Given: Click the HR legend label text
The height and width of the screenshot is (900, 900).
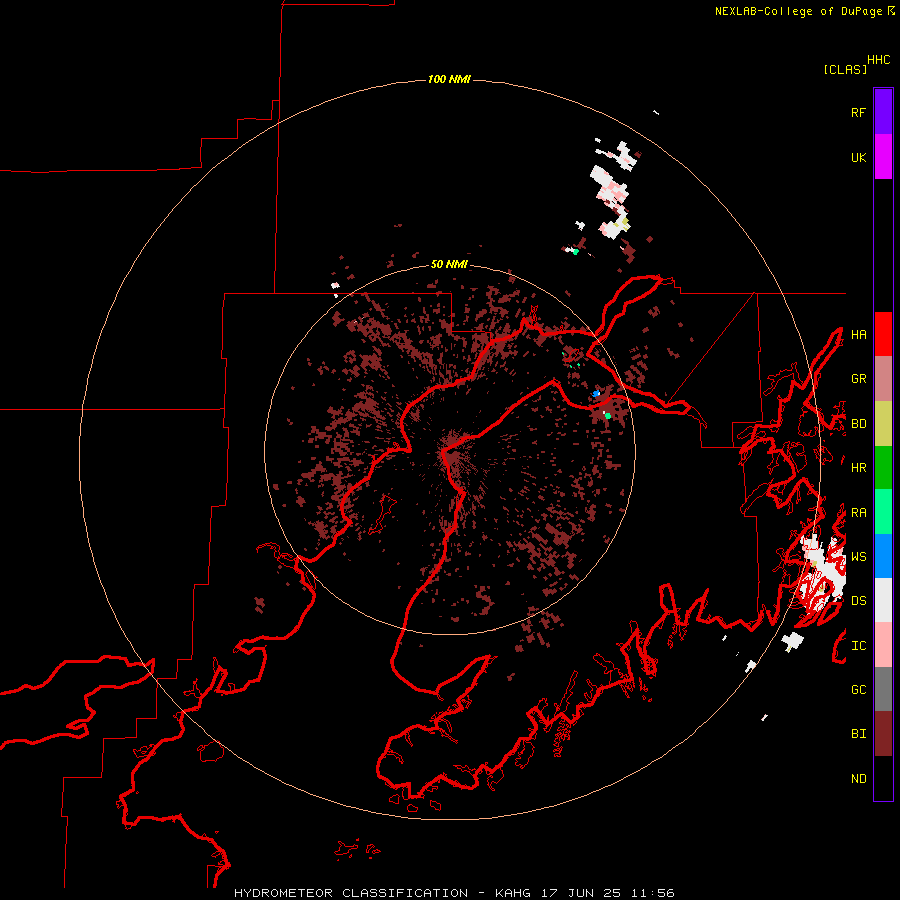Looking at the screenshot, I should click(858, 467).
